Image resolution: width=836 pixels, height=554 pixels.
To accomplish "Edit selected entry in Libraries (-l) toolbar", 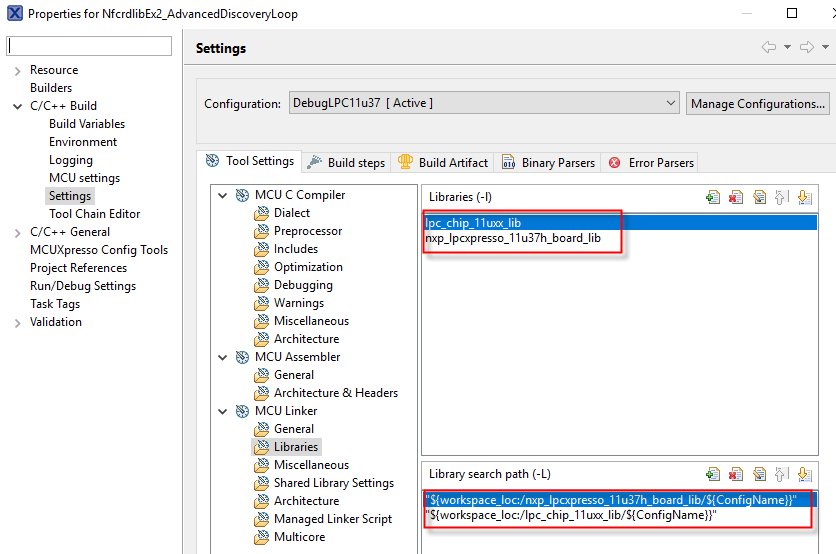I will (759, 197).
